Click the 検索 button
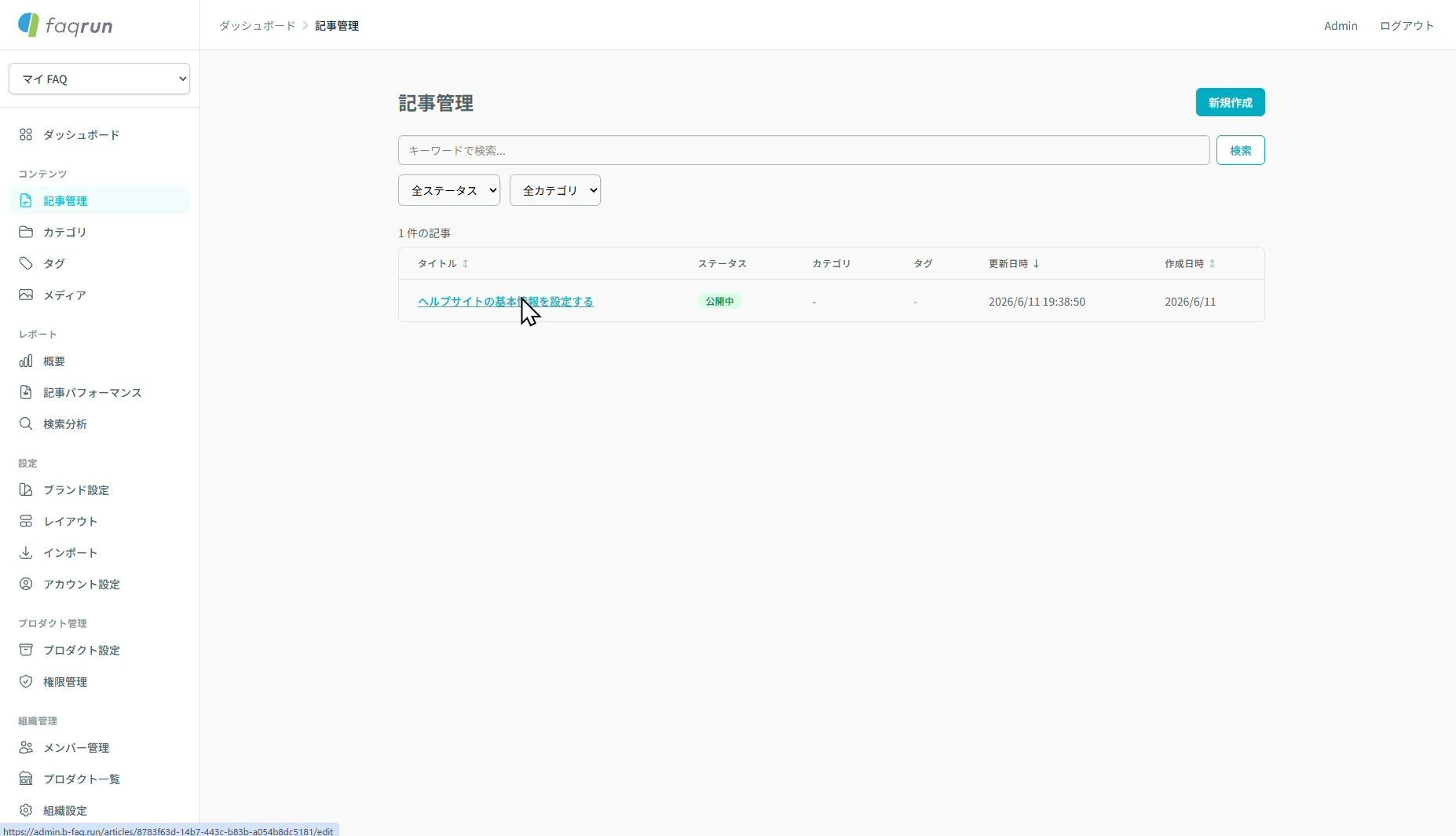 click(x=1241, y=150)
